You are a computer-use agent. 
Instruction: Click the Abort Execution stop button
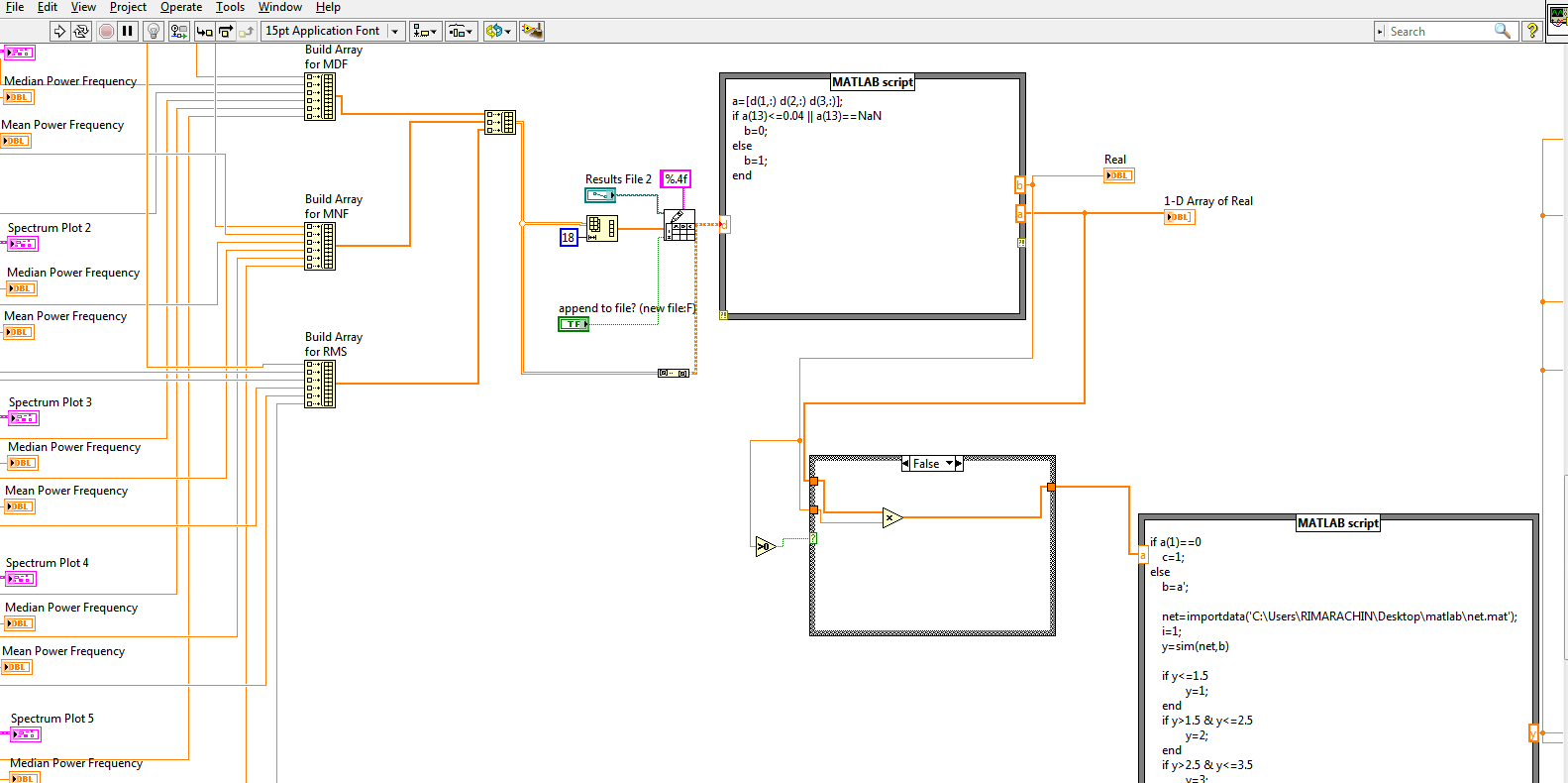(x=106, y=31)
